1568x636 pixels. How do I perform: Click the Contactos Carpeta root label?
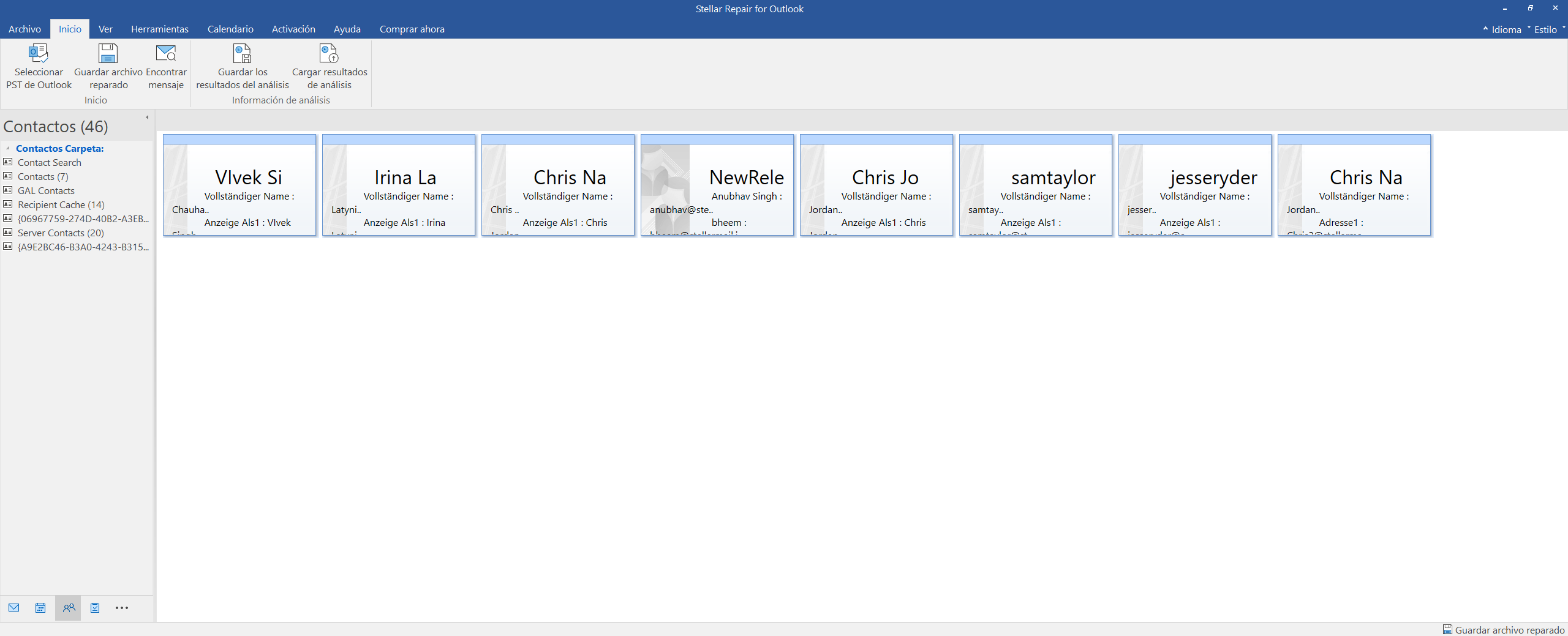coord(60,148)
